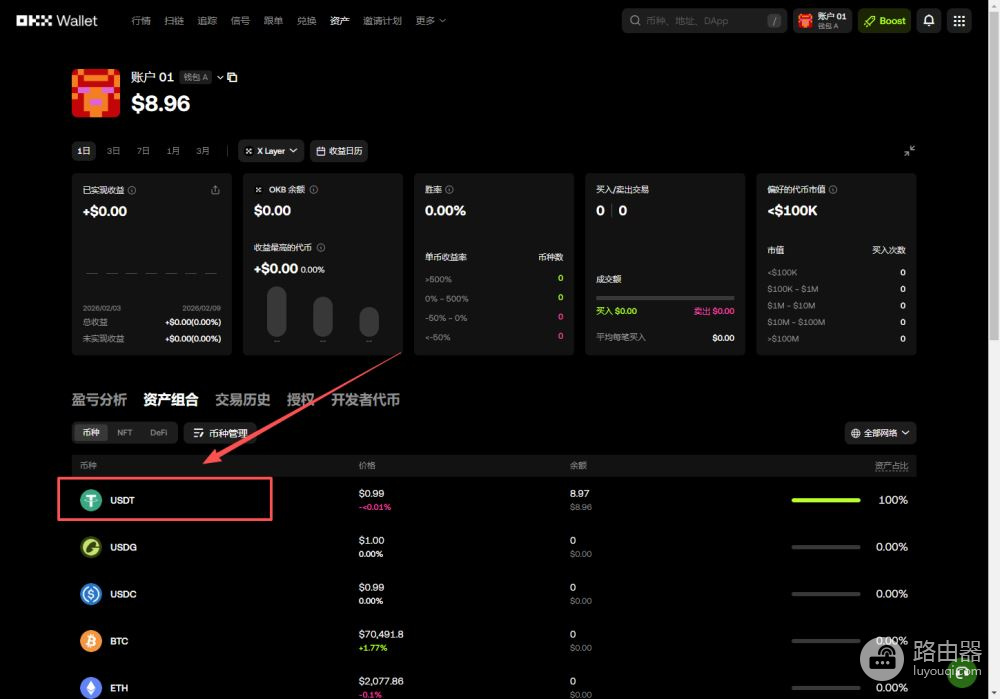The height and width of the screenshot is (699, 1000).
Task: Click the BTC price $70,491.8
Action: (381, 634)
